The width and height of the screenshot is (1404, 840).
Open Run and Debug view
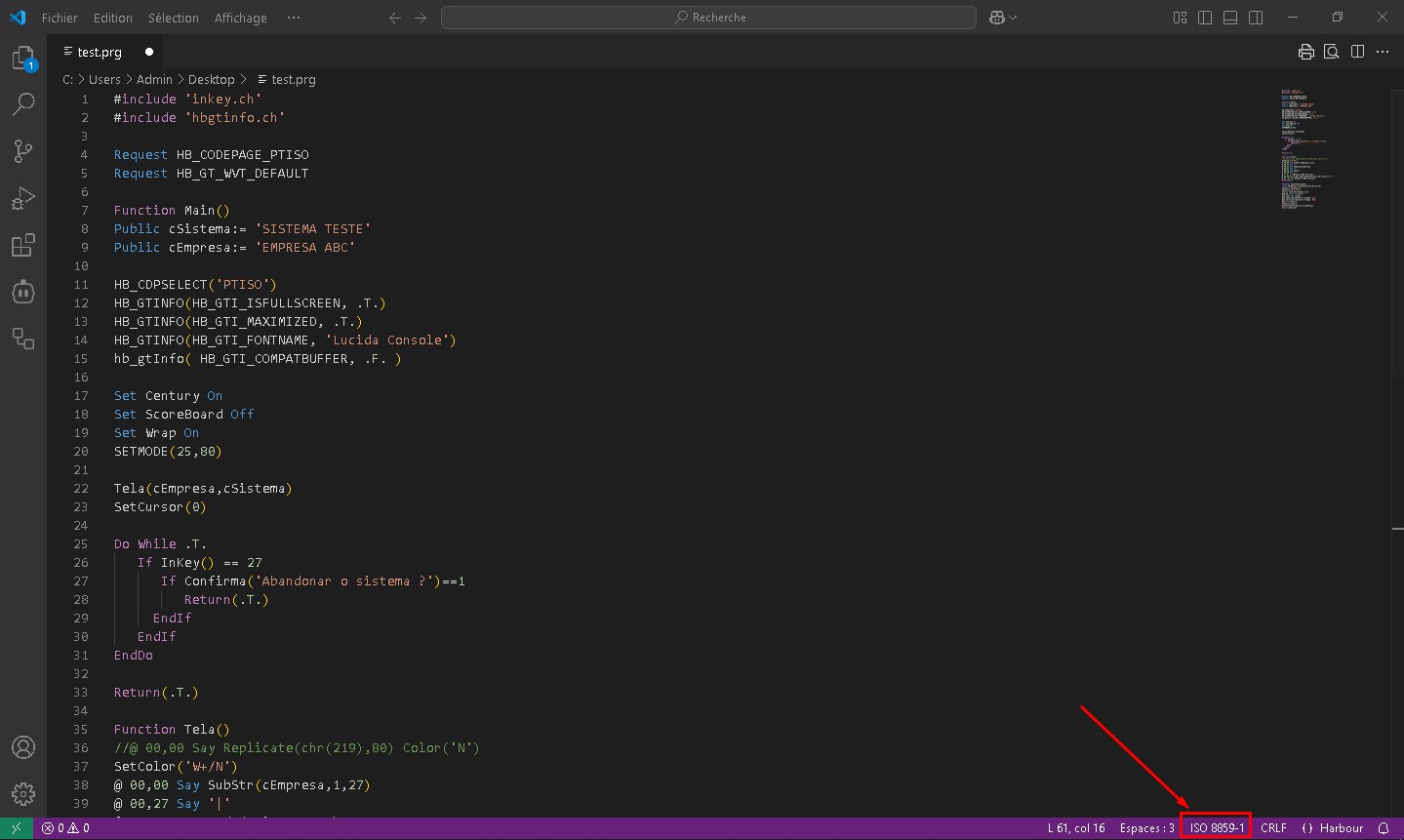point(23,198)
